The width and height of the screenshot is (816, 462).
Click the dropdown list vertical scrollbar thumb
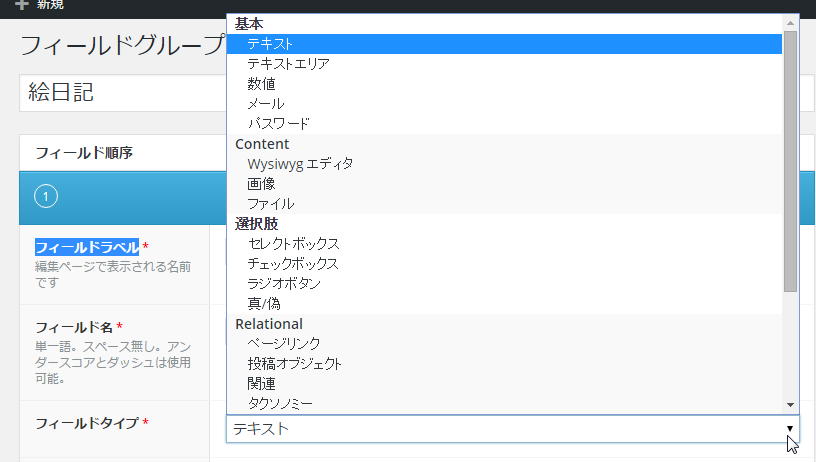click(x=790, y=162)
